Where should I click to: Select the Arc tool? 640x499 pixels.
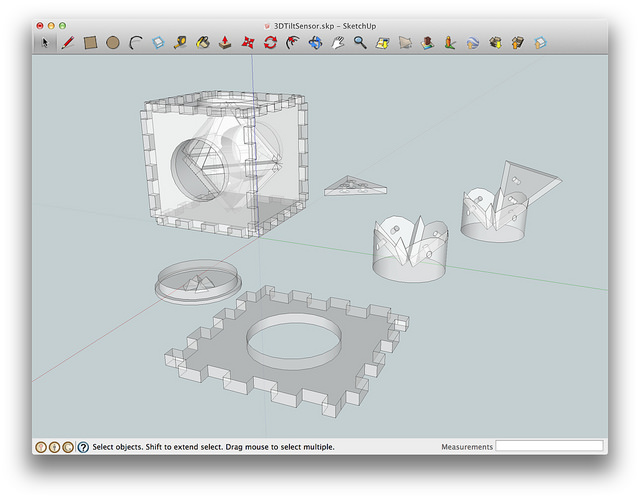(x=136, y=42)
